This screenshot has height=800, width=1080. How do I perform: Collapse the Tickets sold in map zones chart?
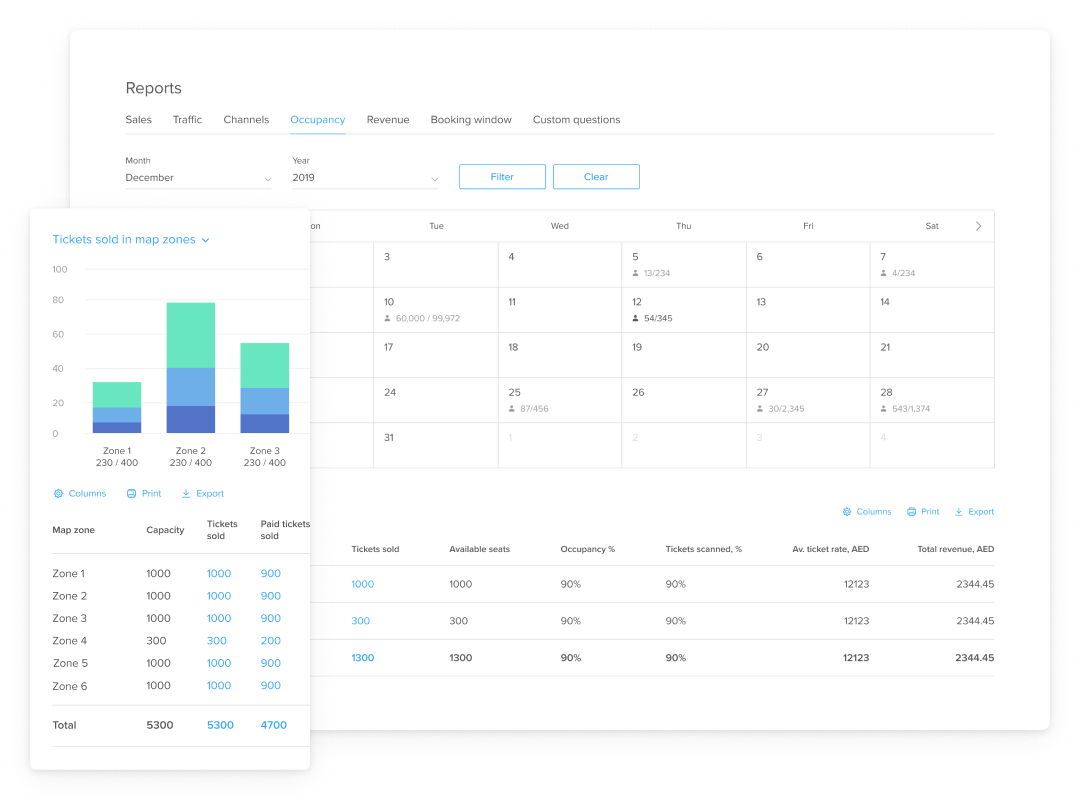click(206, 240)
